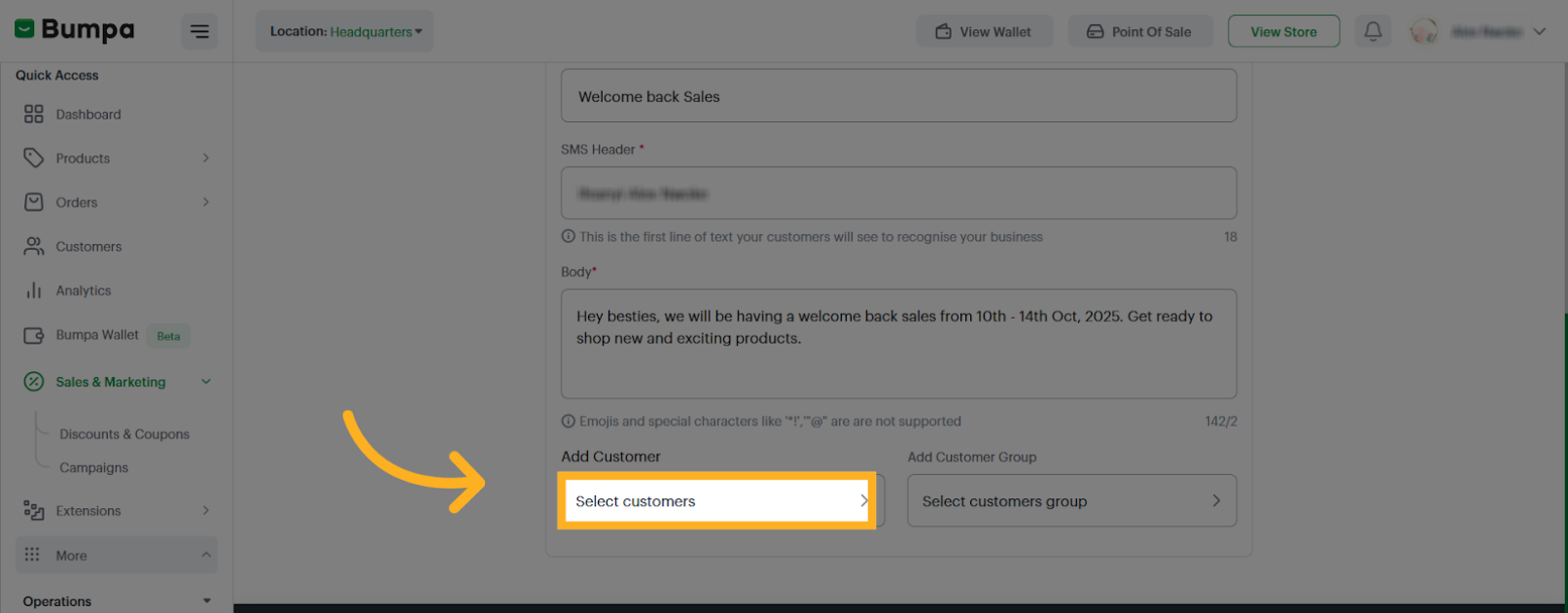Click the More dots grid icon
1568x613 pixels.
pyautogui.click(x=32, y=555)
